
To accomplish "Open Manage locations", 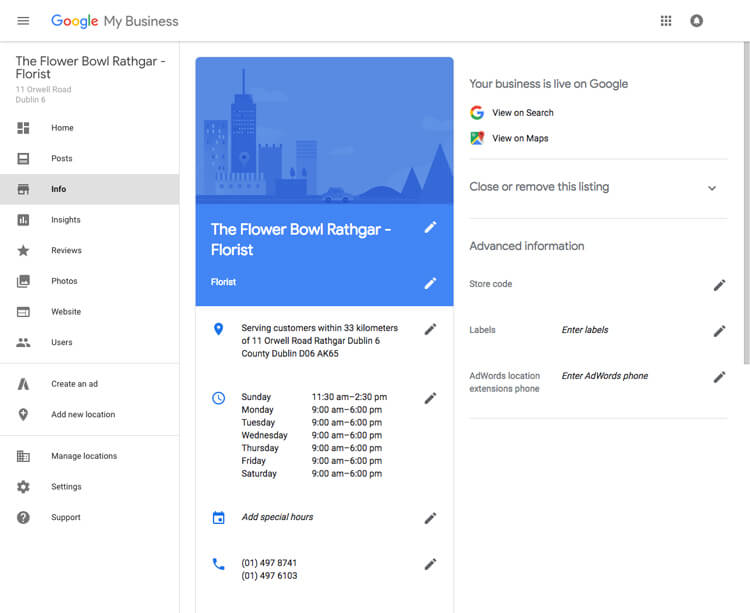I will point(89,456).
